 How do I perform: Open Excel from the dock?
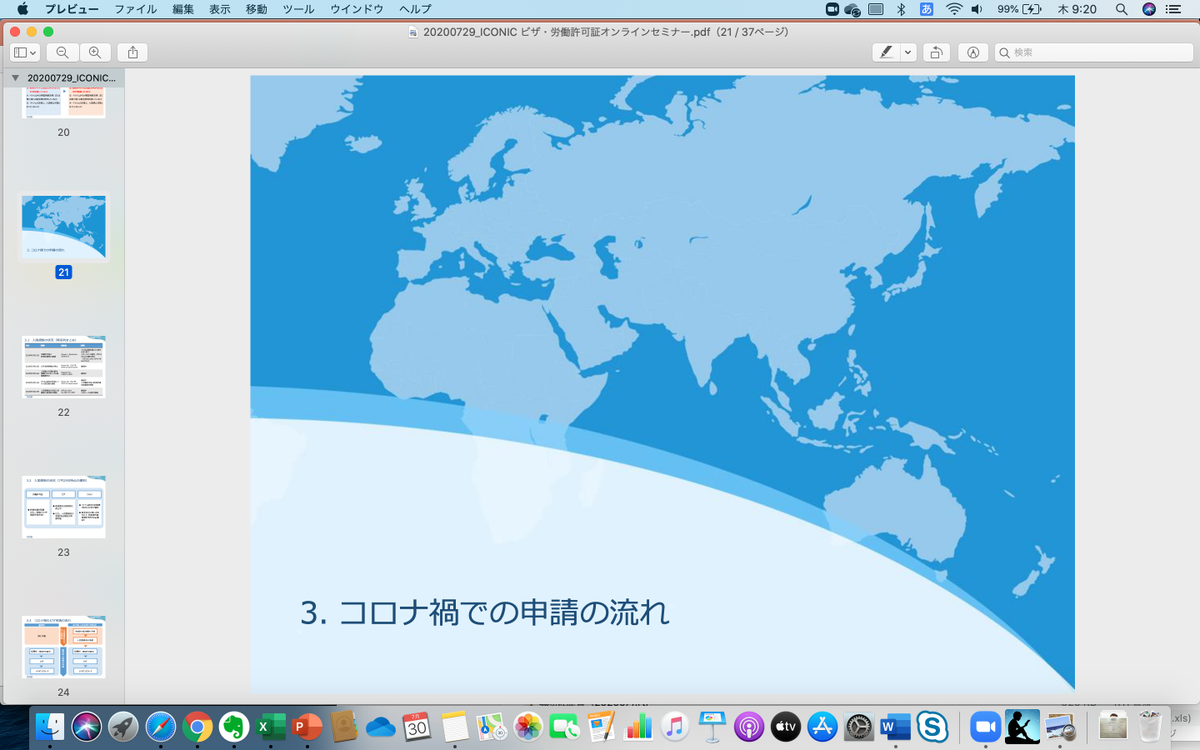tap(271, 726)
